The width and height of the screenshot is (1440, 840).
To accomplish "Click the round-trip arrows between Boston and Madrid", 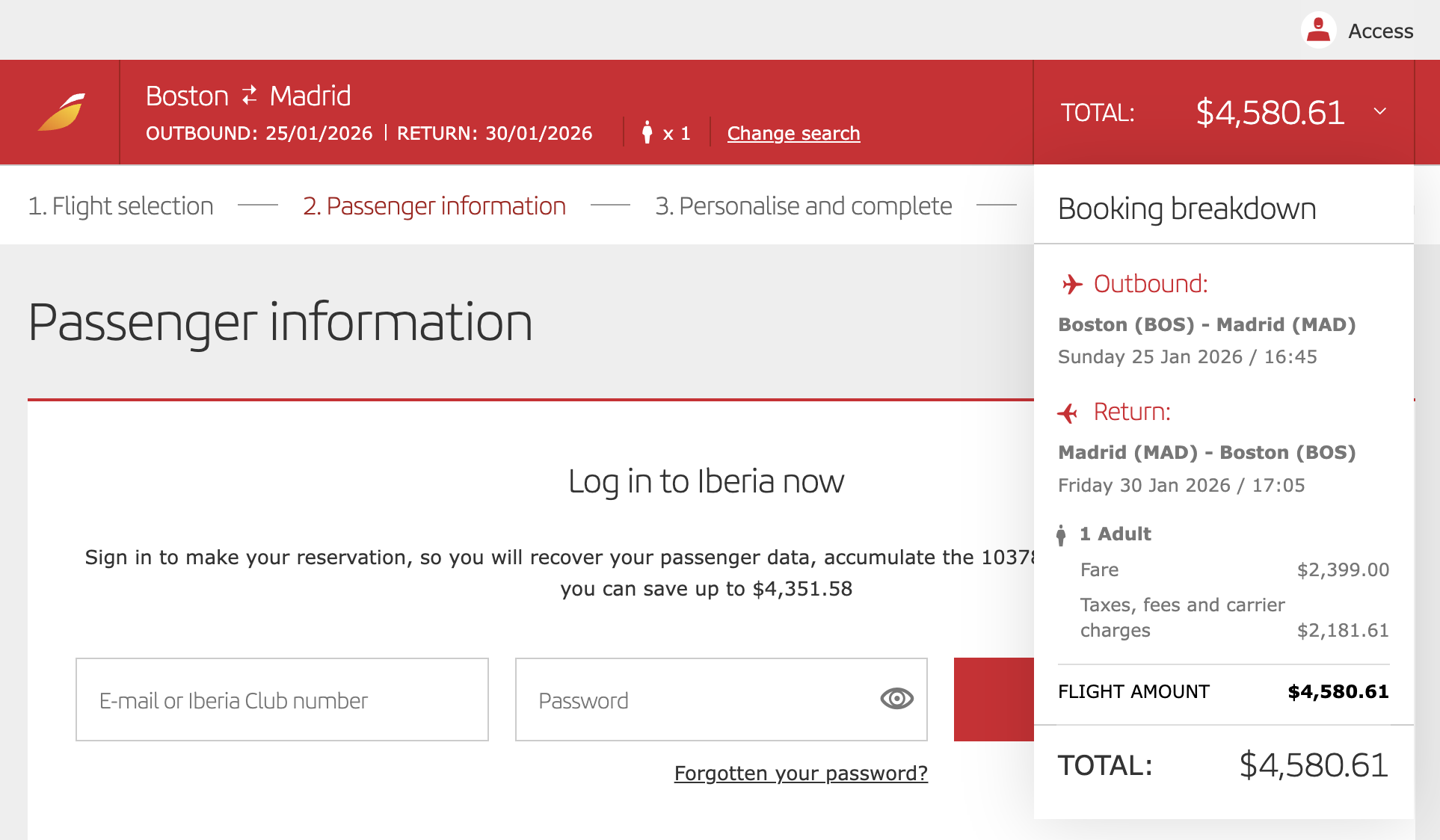I will (249, 96).
